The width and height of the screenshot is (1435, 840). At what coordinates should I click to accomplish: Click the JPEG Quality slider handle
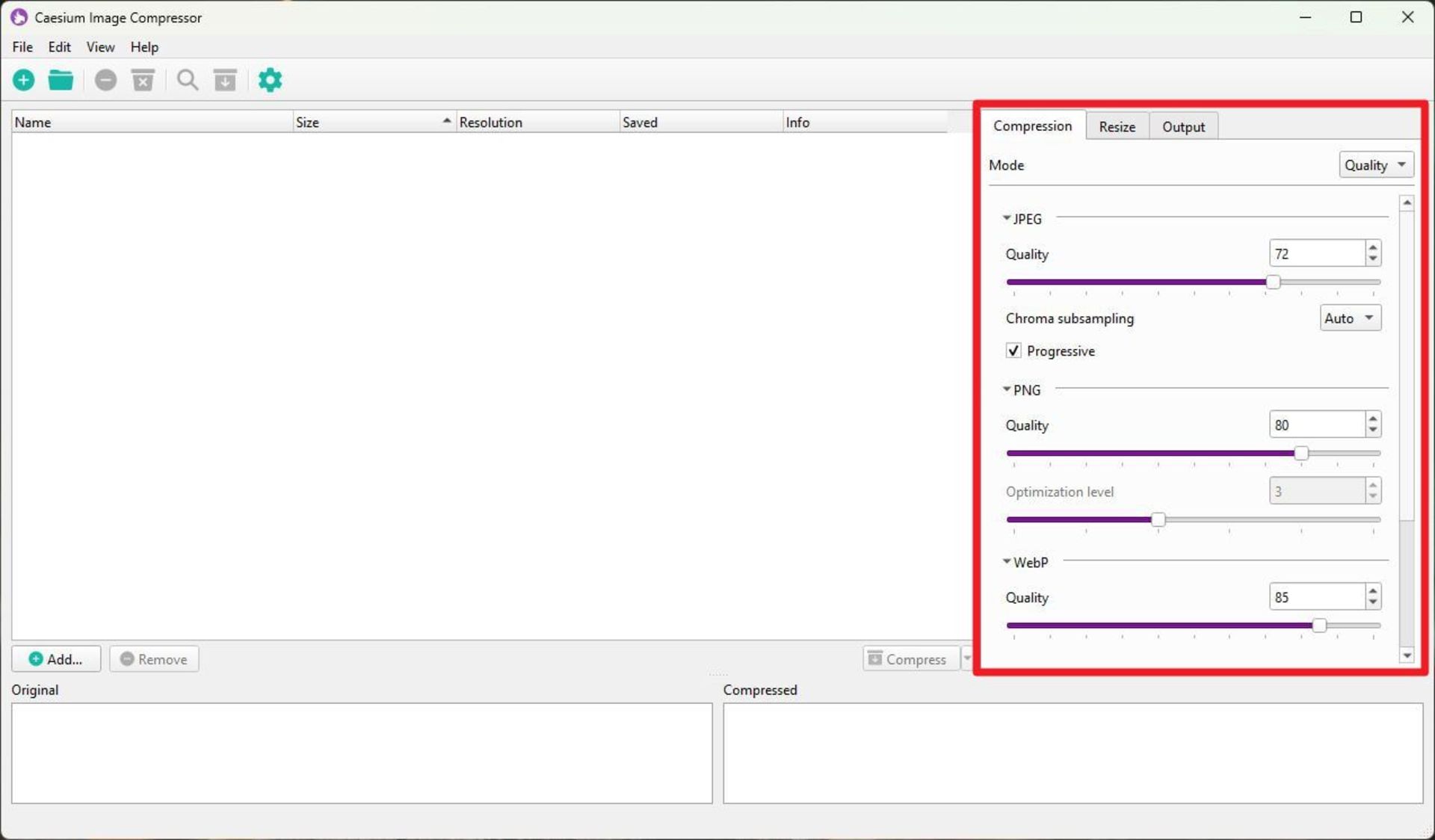coord(1273,282)
